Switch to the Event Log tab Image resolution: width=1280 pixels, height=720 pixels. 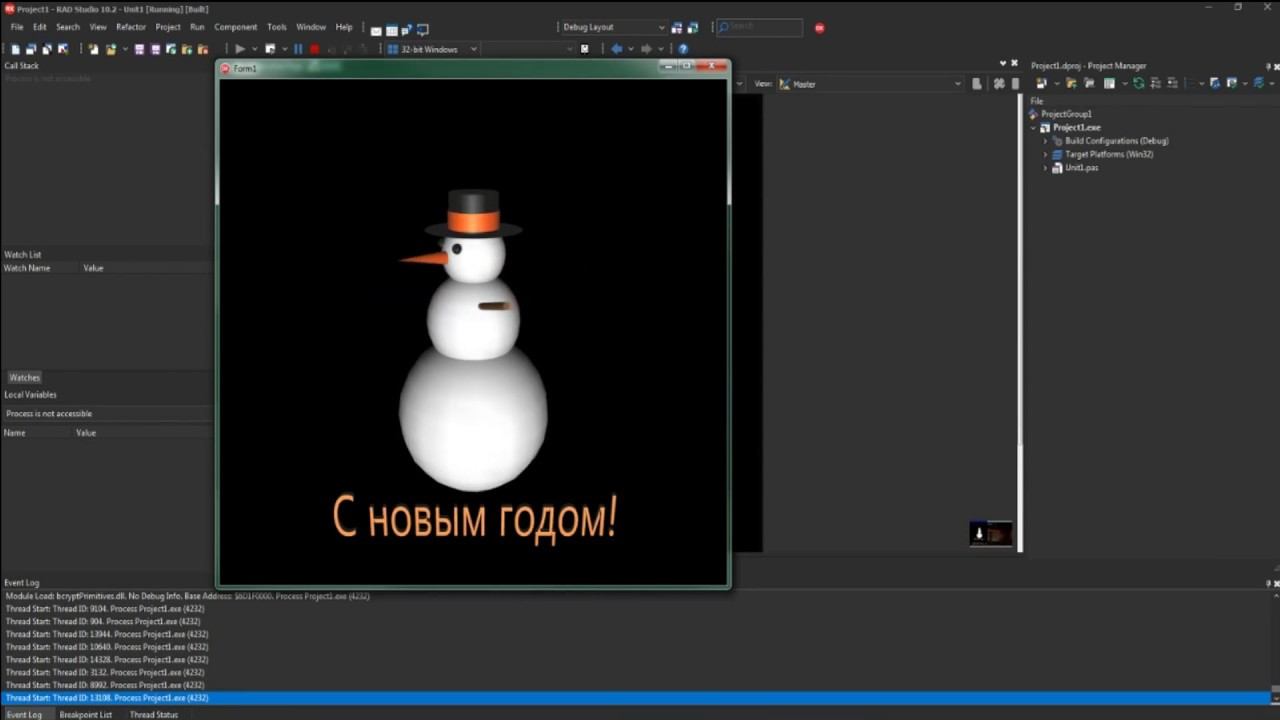pos(23,714)
